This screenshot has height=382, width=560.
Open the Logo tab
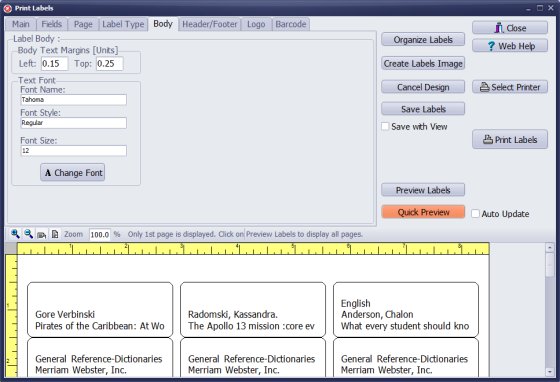coord(256,24)
